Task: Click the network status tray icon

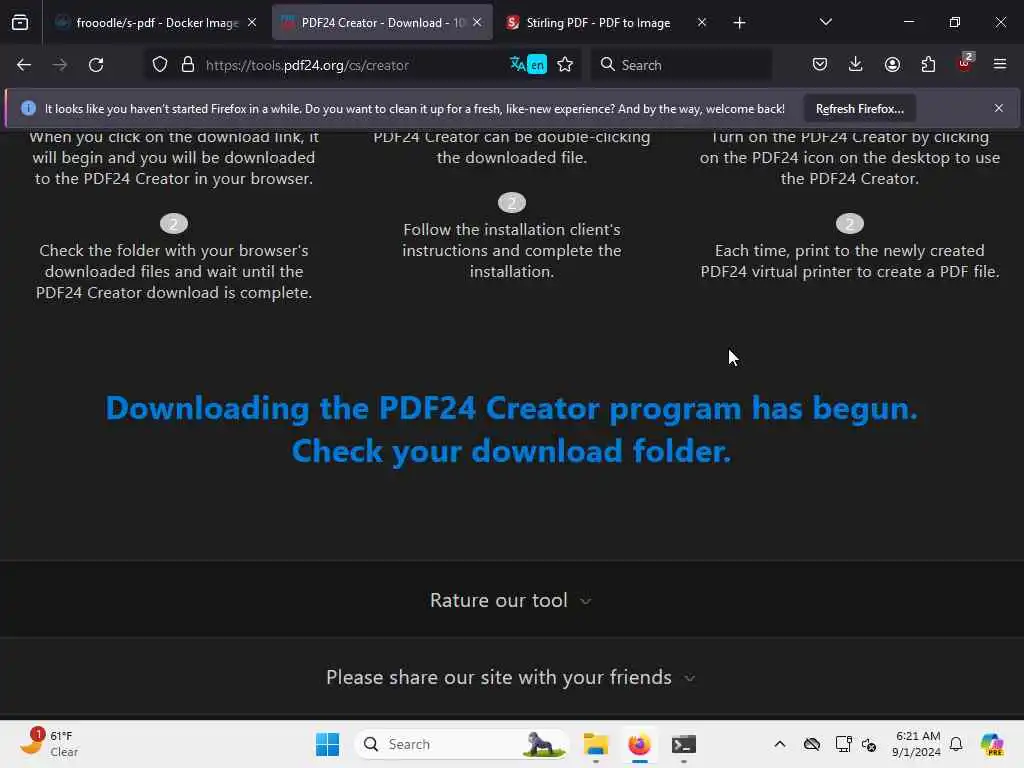Action: tap(843, 744)
